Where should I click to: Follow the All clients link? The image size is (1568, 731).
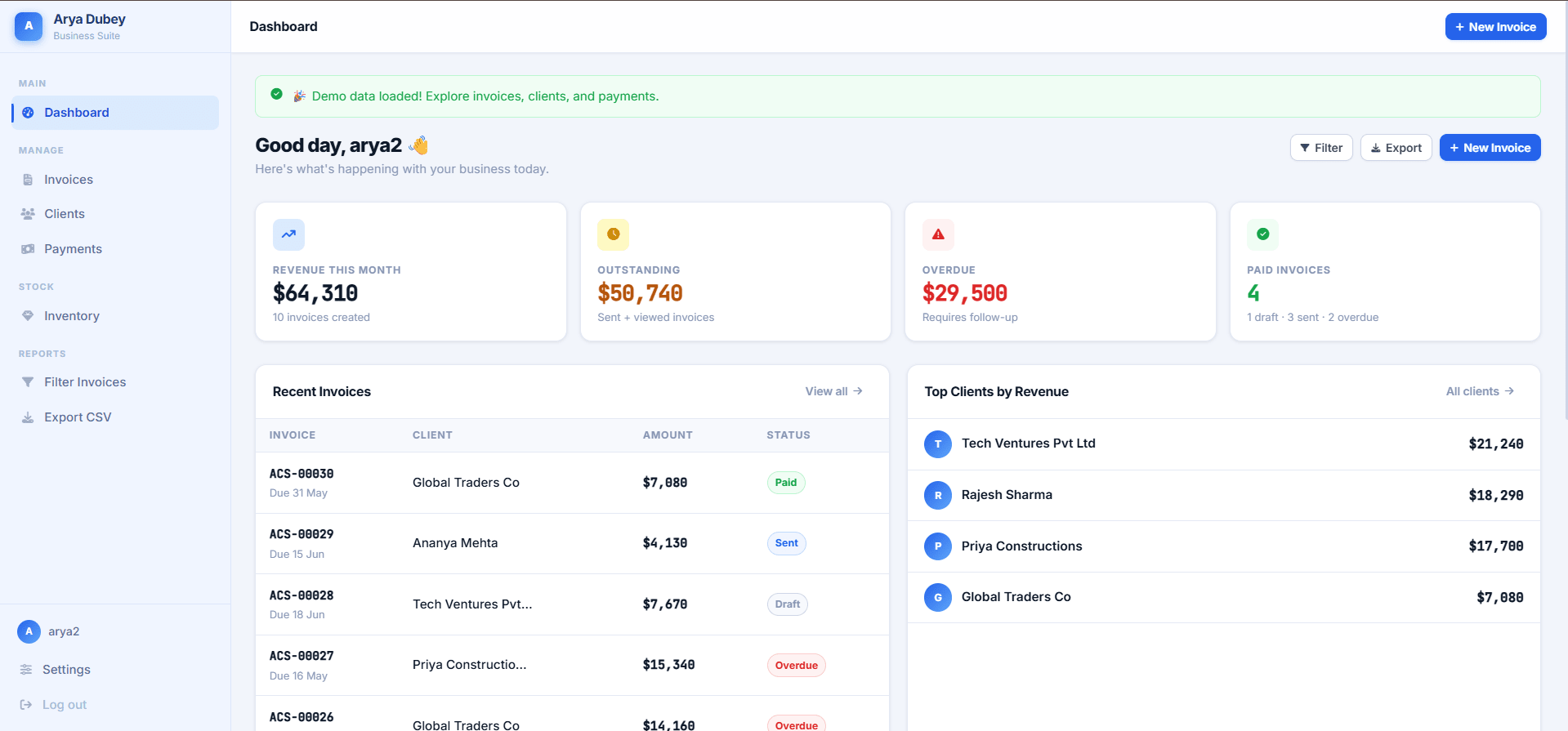click(1480, 392)
